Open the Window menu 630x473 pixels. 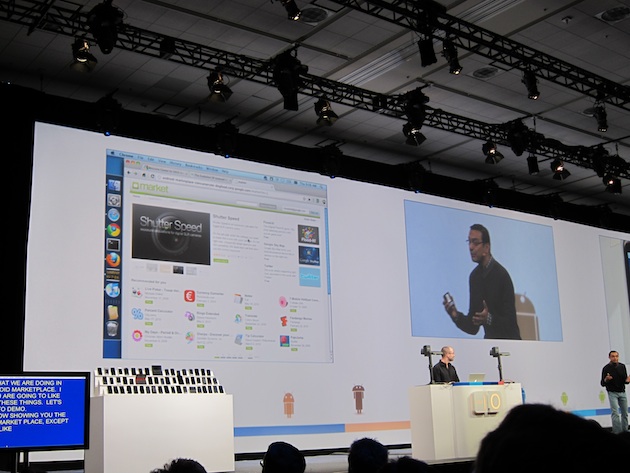[212, 169]
